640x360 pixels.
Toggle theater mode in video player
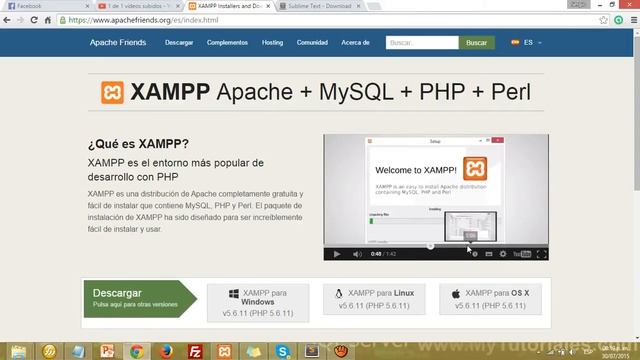(x=489, y=254)
